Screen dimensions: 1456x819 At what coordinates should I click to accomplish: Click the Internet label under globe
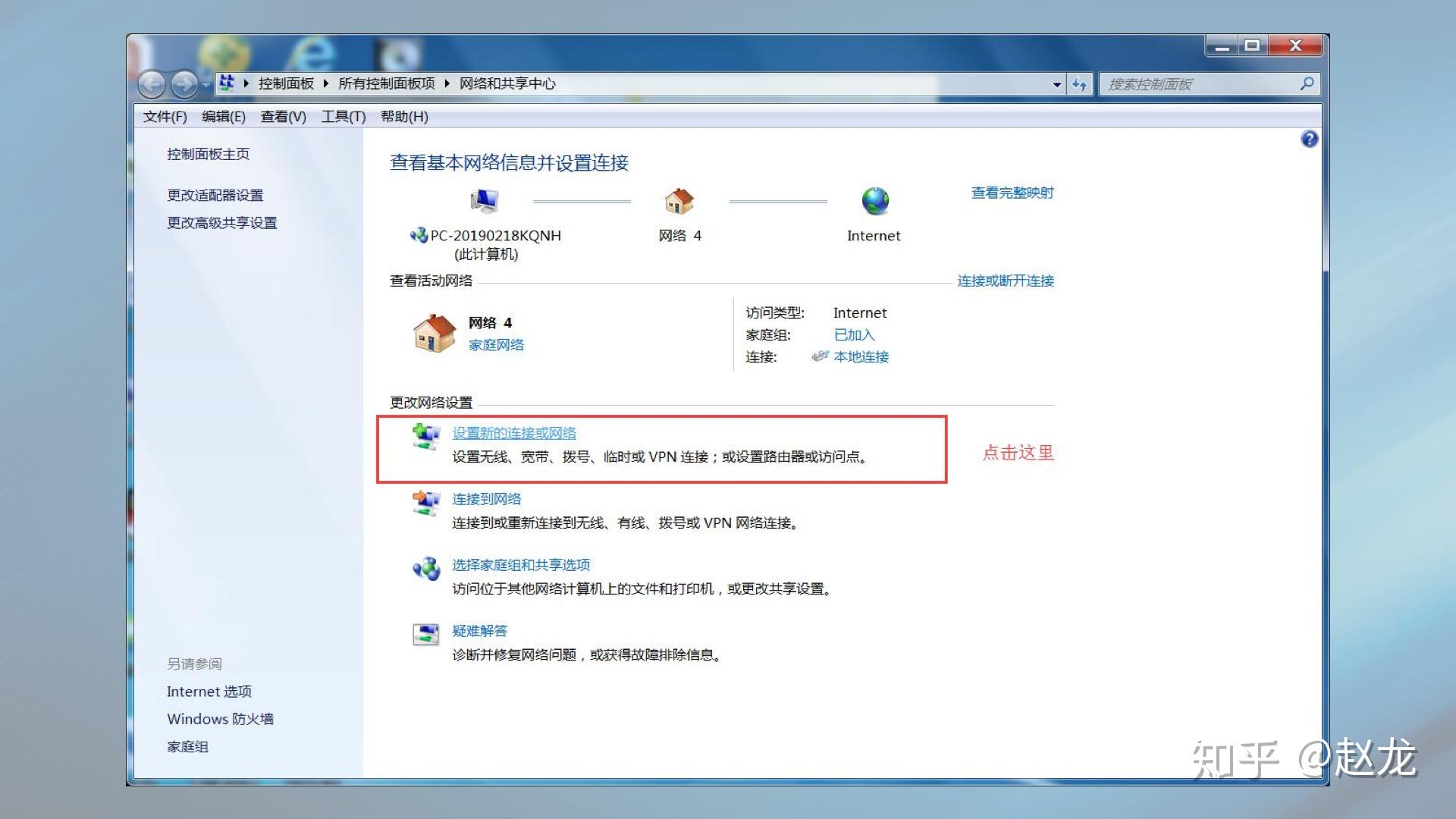point(874,236)
